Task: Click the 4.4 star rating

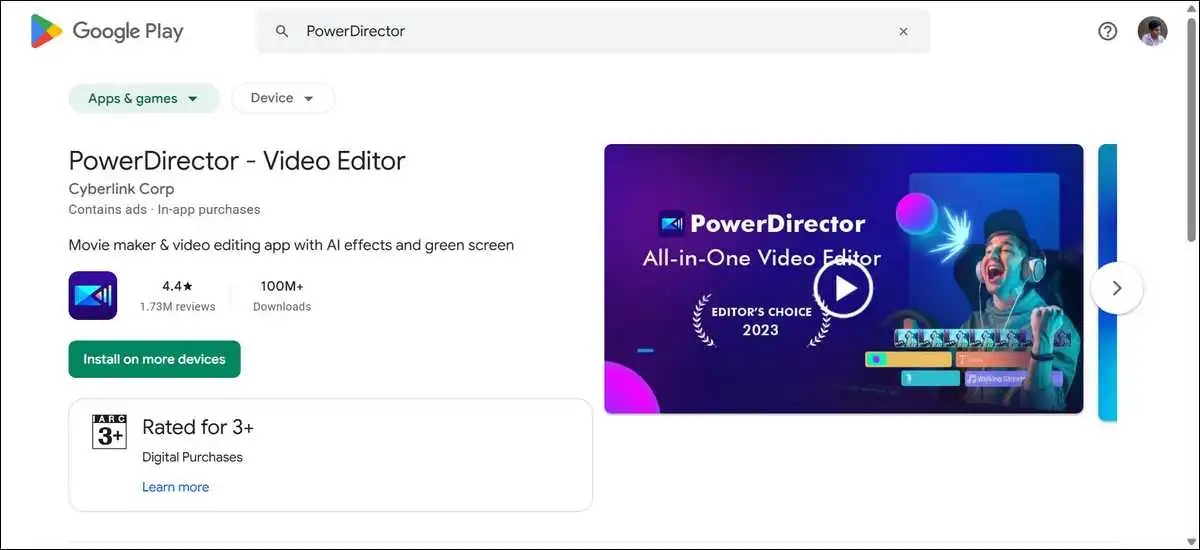Action: pyautogui.click(x=177, y=286)
